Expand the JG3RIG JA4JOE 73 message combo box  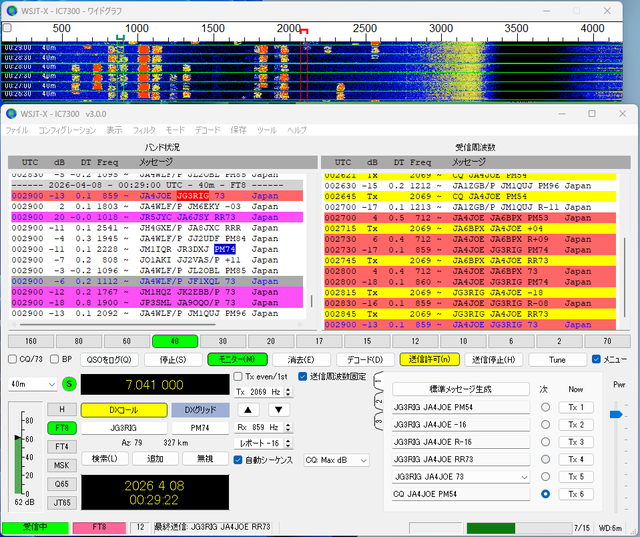click(x=524, y=477)
